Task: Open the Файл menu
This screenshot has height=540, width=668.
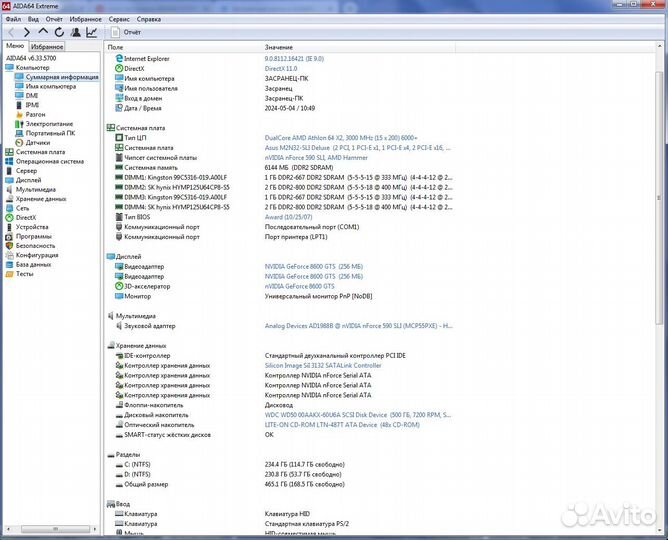Action: (13, 19)
